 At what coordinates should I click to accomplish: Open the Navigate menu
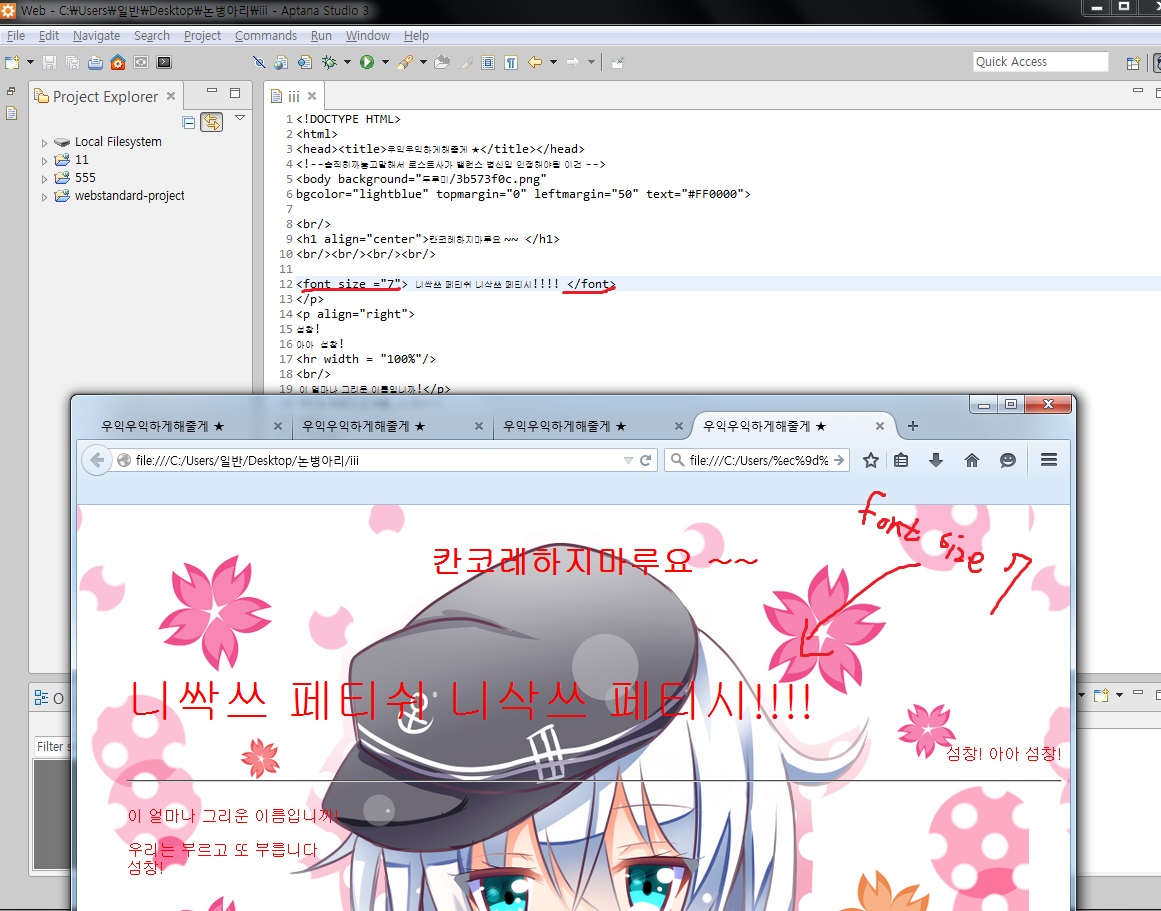(x=96, y=36)
